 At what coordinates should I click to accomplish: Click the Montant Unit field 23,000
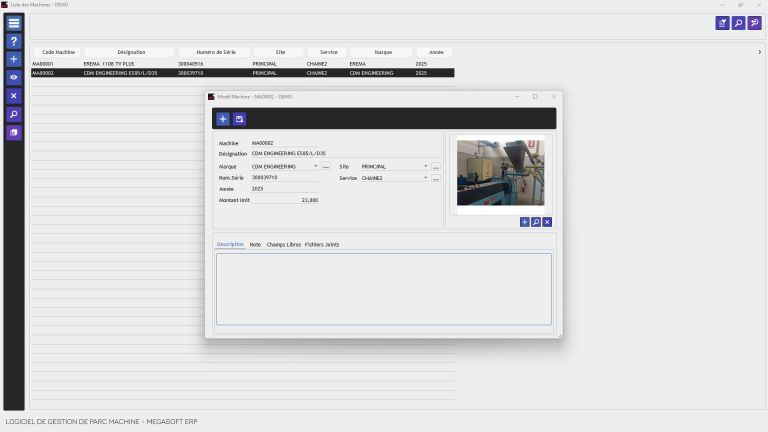pos(285,200)
